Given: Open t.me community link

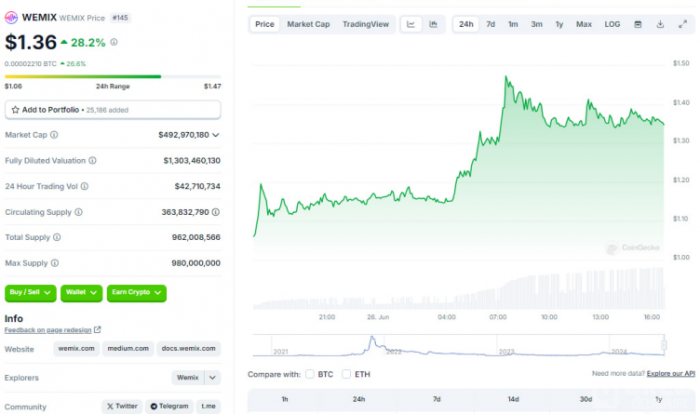Looking at the screenshot, I should coord(208,406).
